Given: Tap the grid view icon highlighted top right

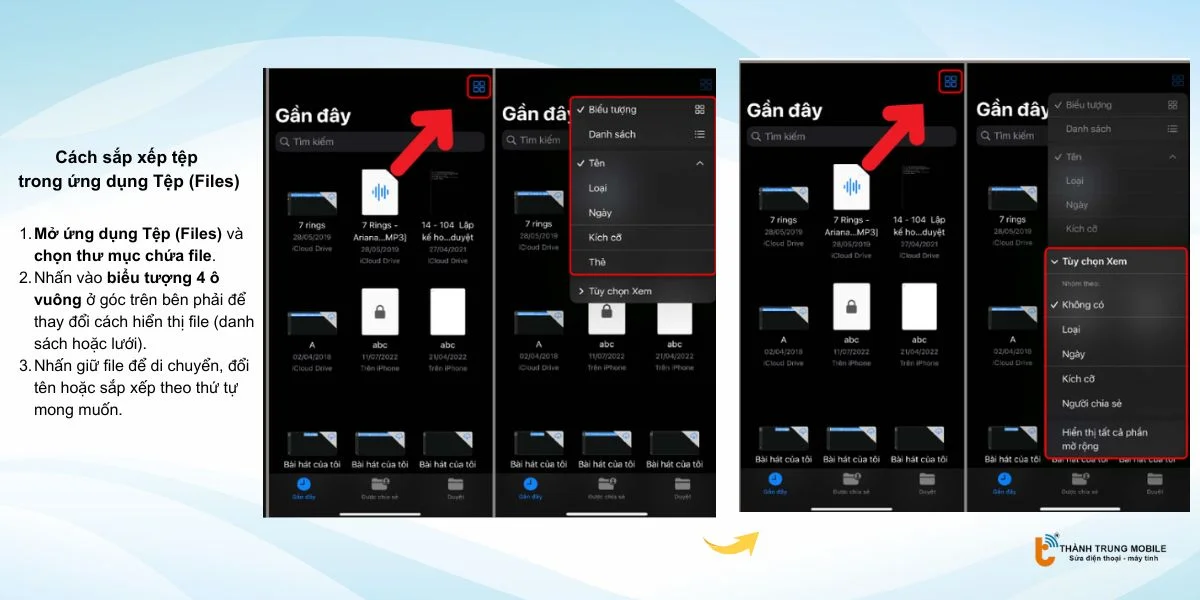Looking at the screenshot, I should click(x=478, y=86).
